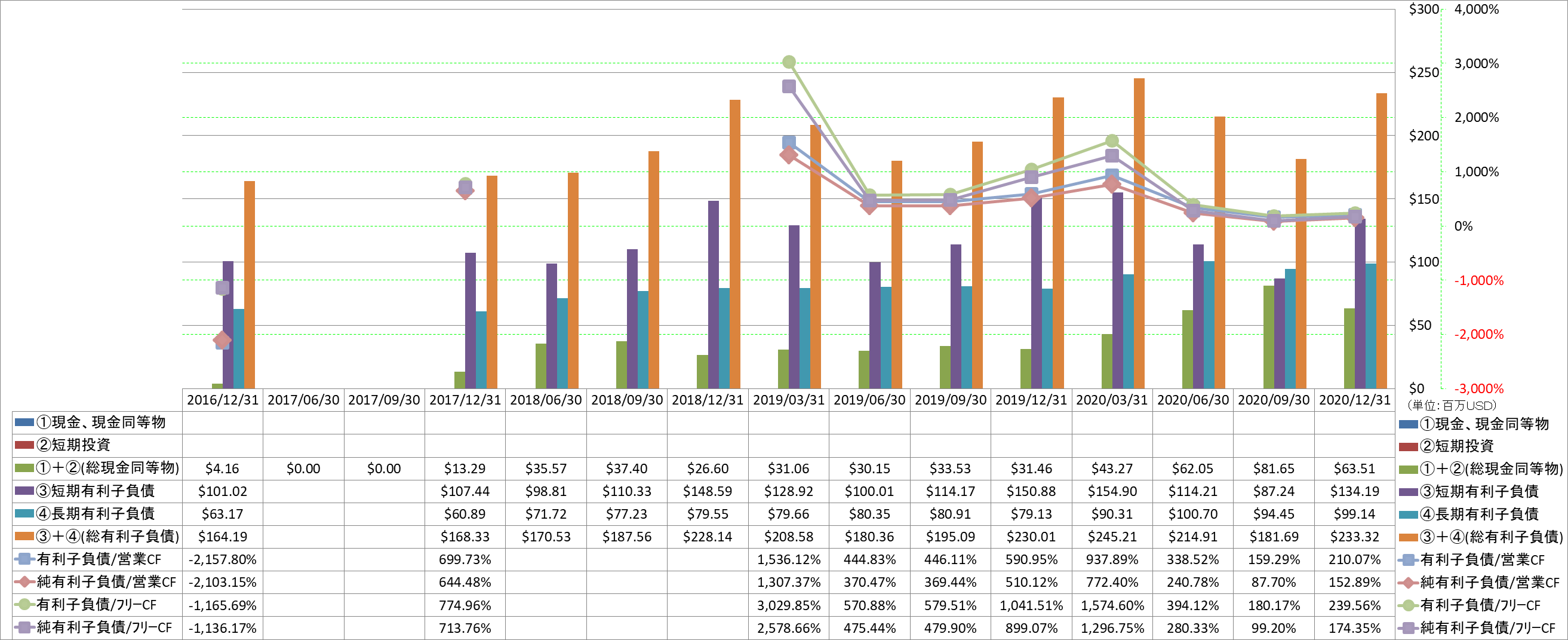Click the $101.02 short-term debt cell
The height and width of the screenshot is (640, 1568).
(x=222, y=491)
